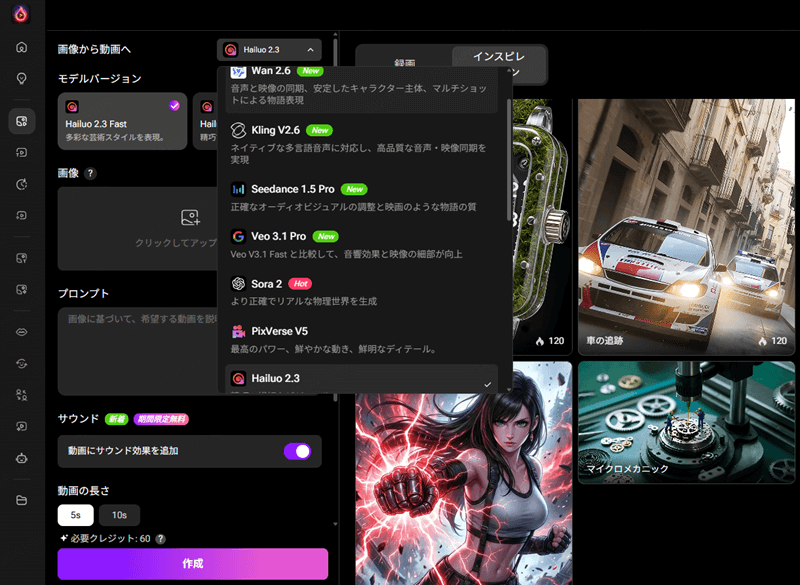Viewport: 800px width, 585px height.
Task: Switch to the インスピレーション tab
Action: (x=498, y=58)
